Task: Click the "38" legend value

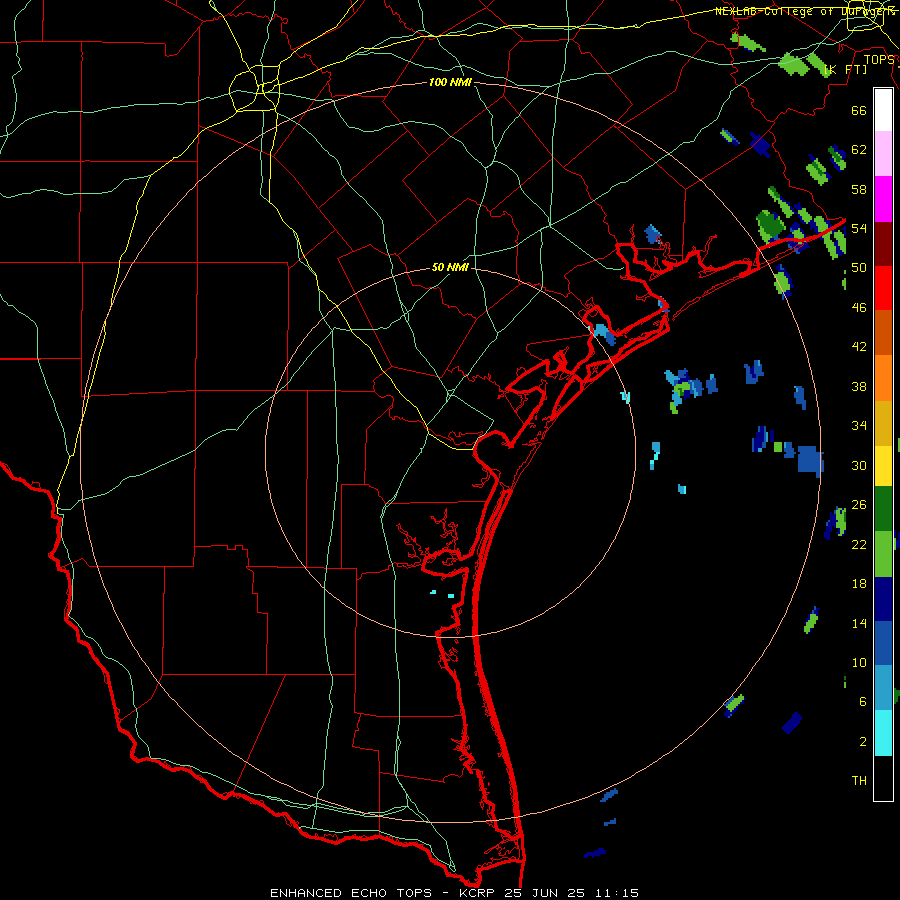Action: pyautogui.click(x=859, y=387)
